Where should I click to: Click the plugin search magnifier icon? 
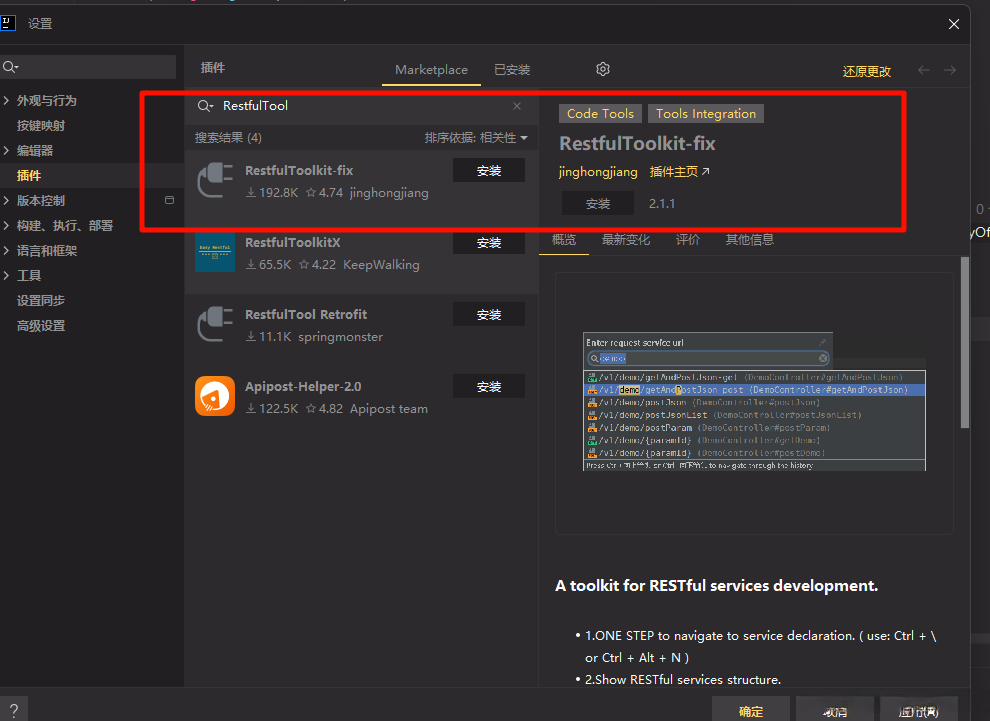[205, 106]
